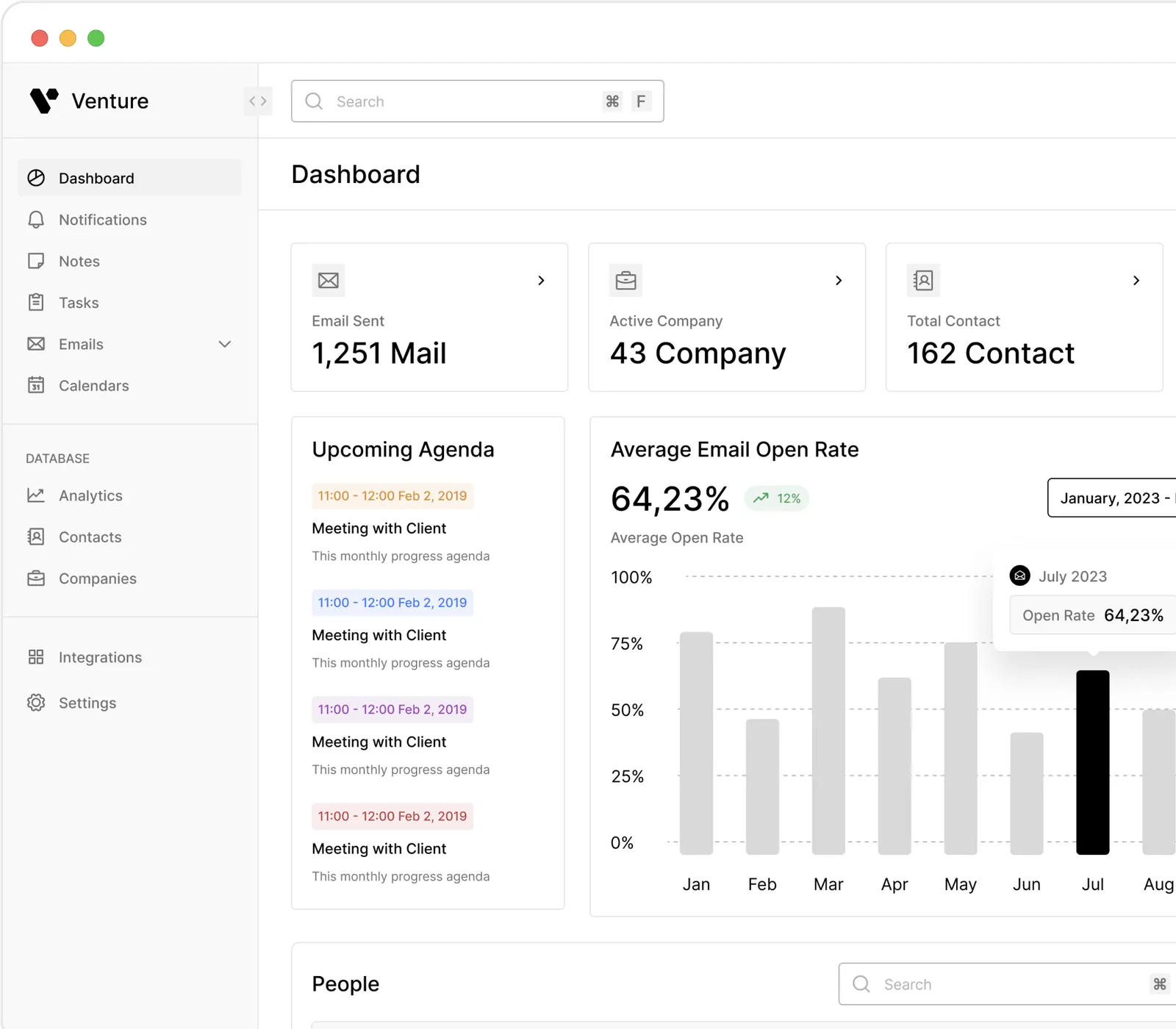Image resolution: width=1176 pixels, height=1029 pixels.
Task: Click the magnifier icon in People search
Action: 861,984
